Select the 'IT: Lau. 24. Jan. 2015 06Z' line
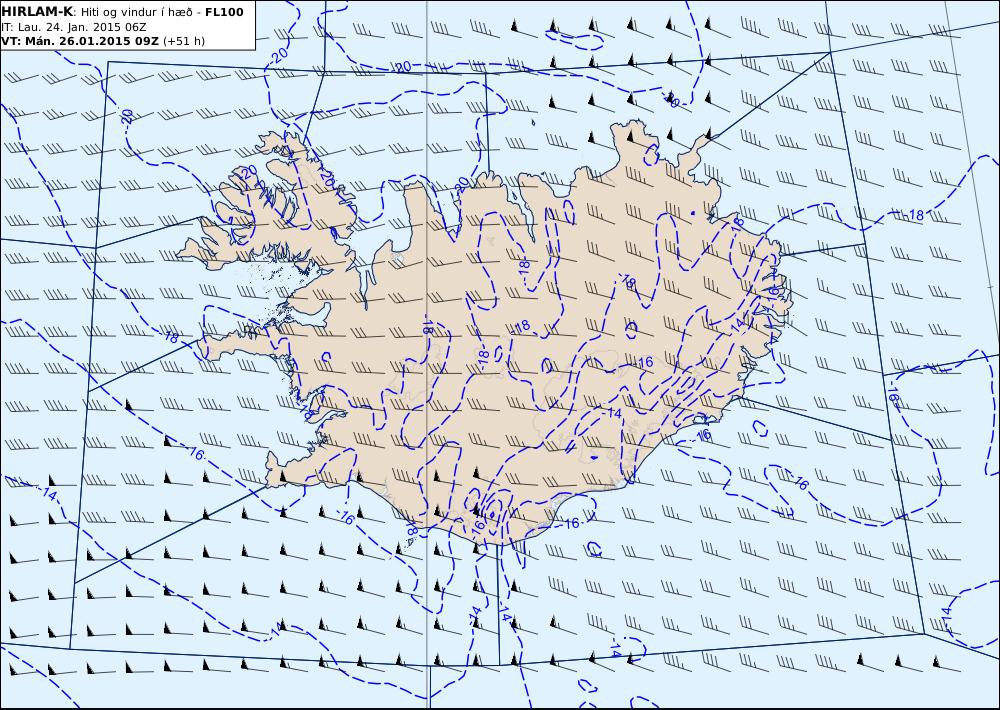Screen dimensions: 1000x710 point(74,27)
